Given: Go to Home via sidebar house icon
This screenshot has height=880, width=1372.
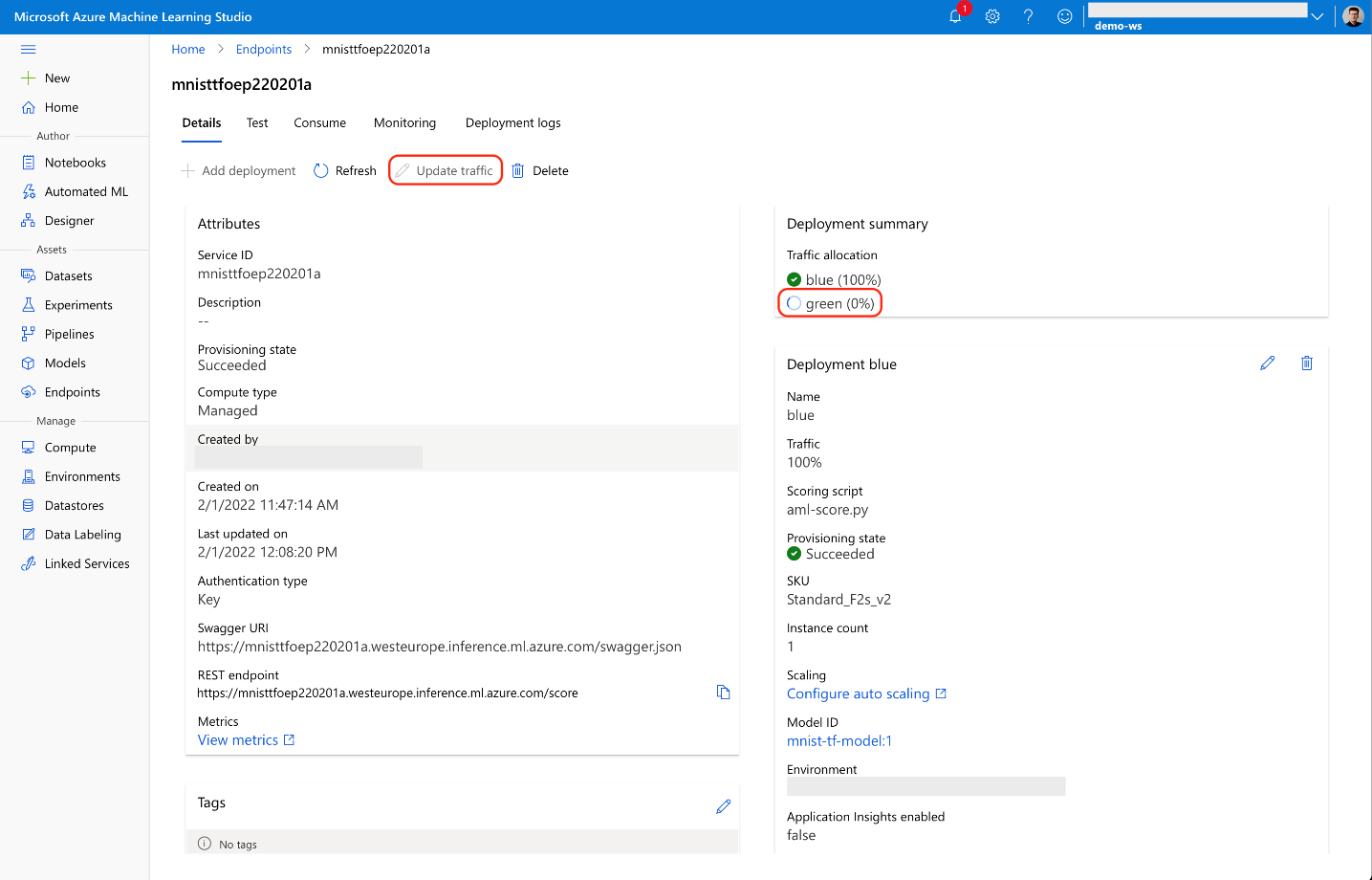Looking at the screenshot, I should click(29, 107).
